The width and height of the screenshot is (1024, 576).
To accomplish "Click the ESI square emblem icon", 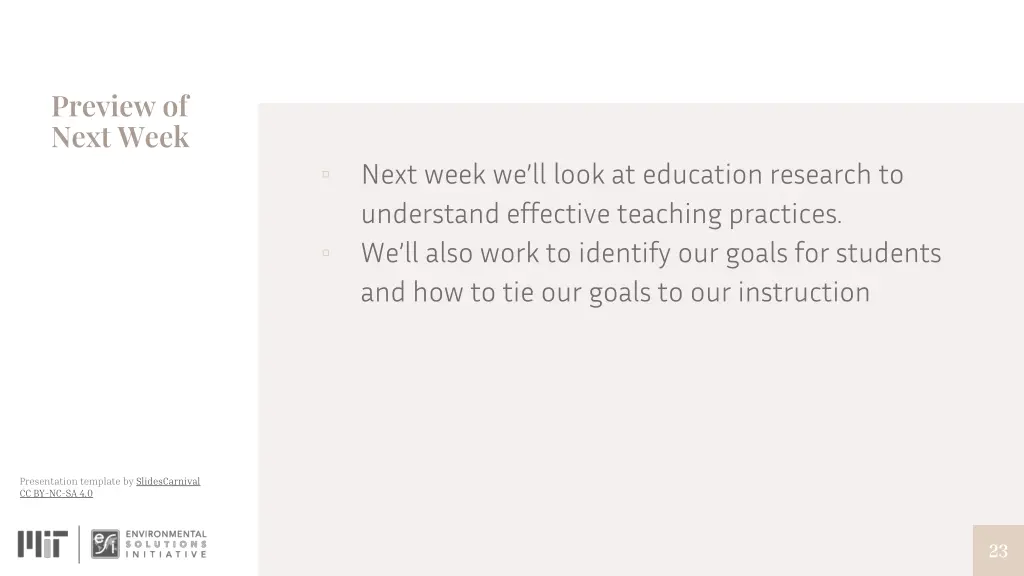I will [x=105, y=544].
